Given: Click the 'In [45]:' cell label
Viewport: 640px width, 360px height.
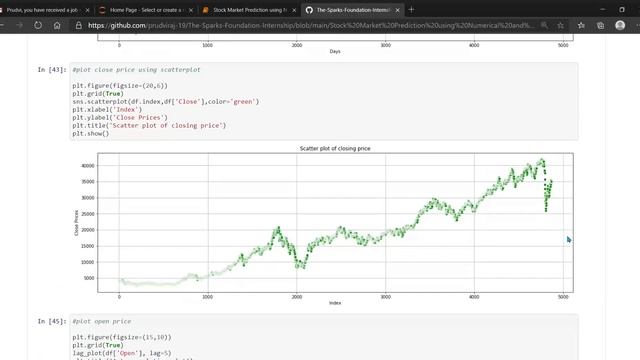Looking at the screenshot, I should click(52, 322).
